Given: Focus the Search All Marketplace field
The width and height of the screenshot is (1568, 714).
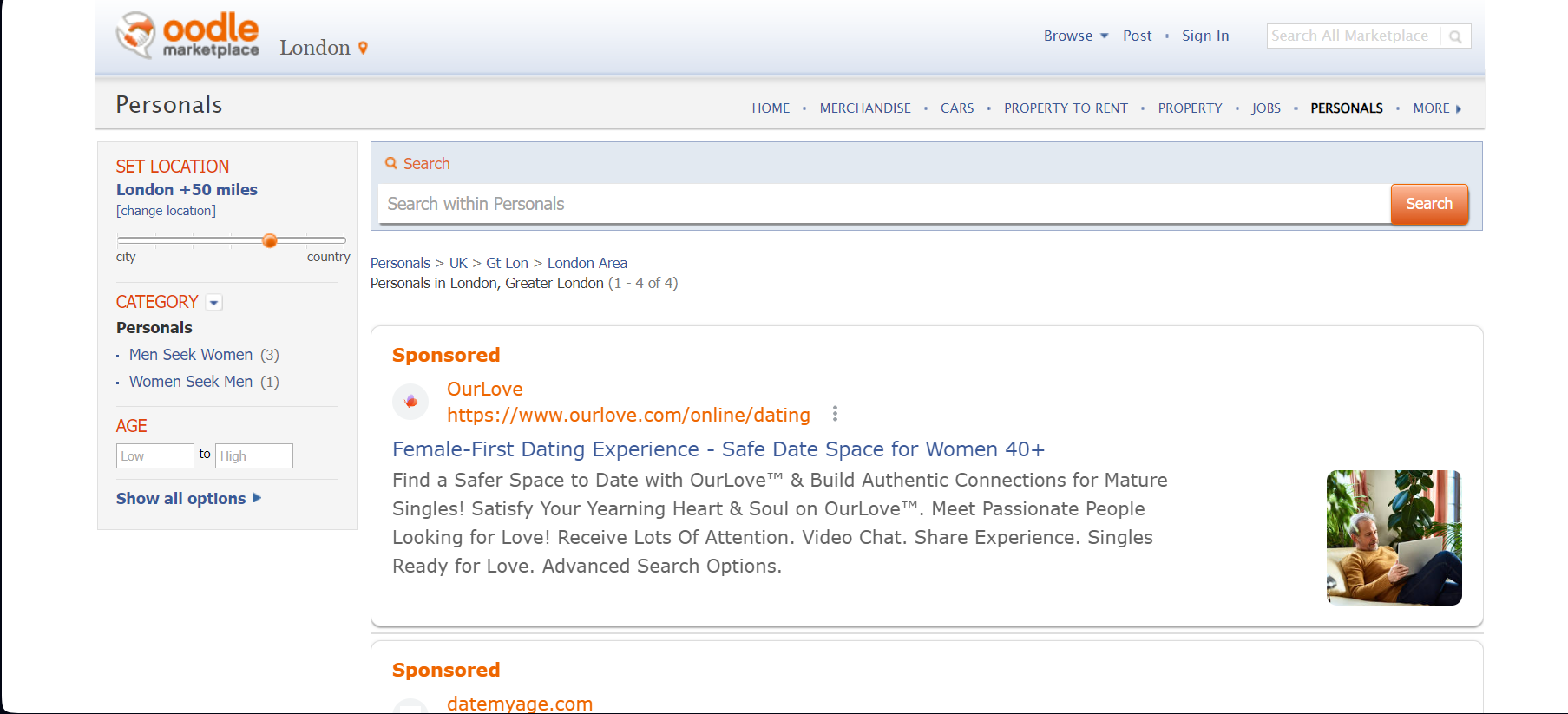Looking at the screenshot, I should 1352,36.
